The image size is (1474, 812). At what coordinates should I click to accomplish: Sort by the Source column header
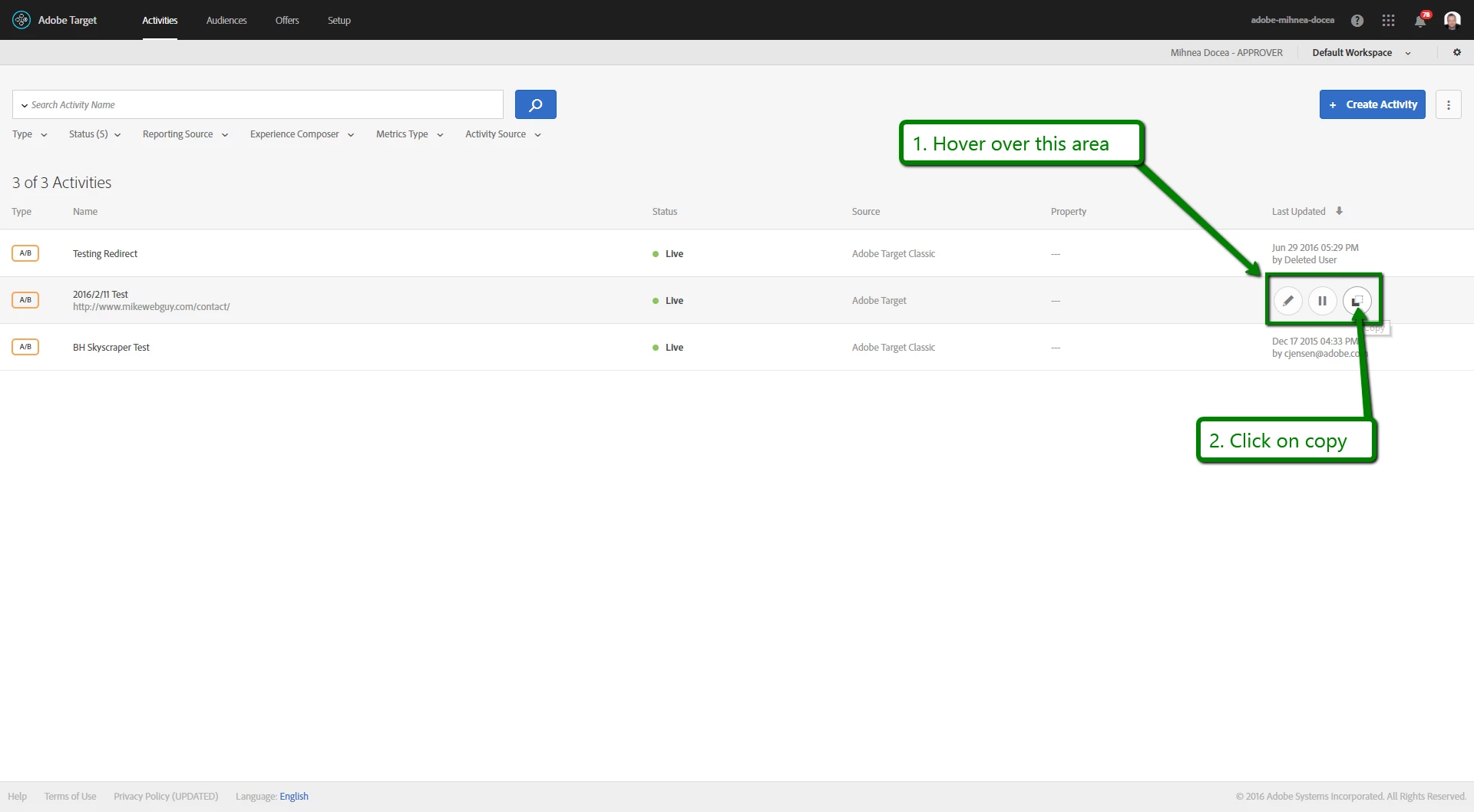(x=866, y=212)
